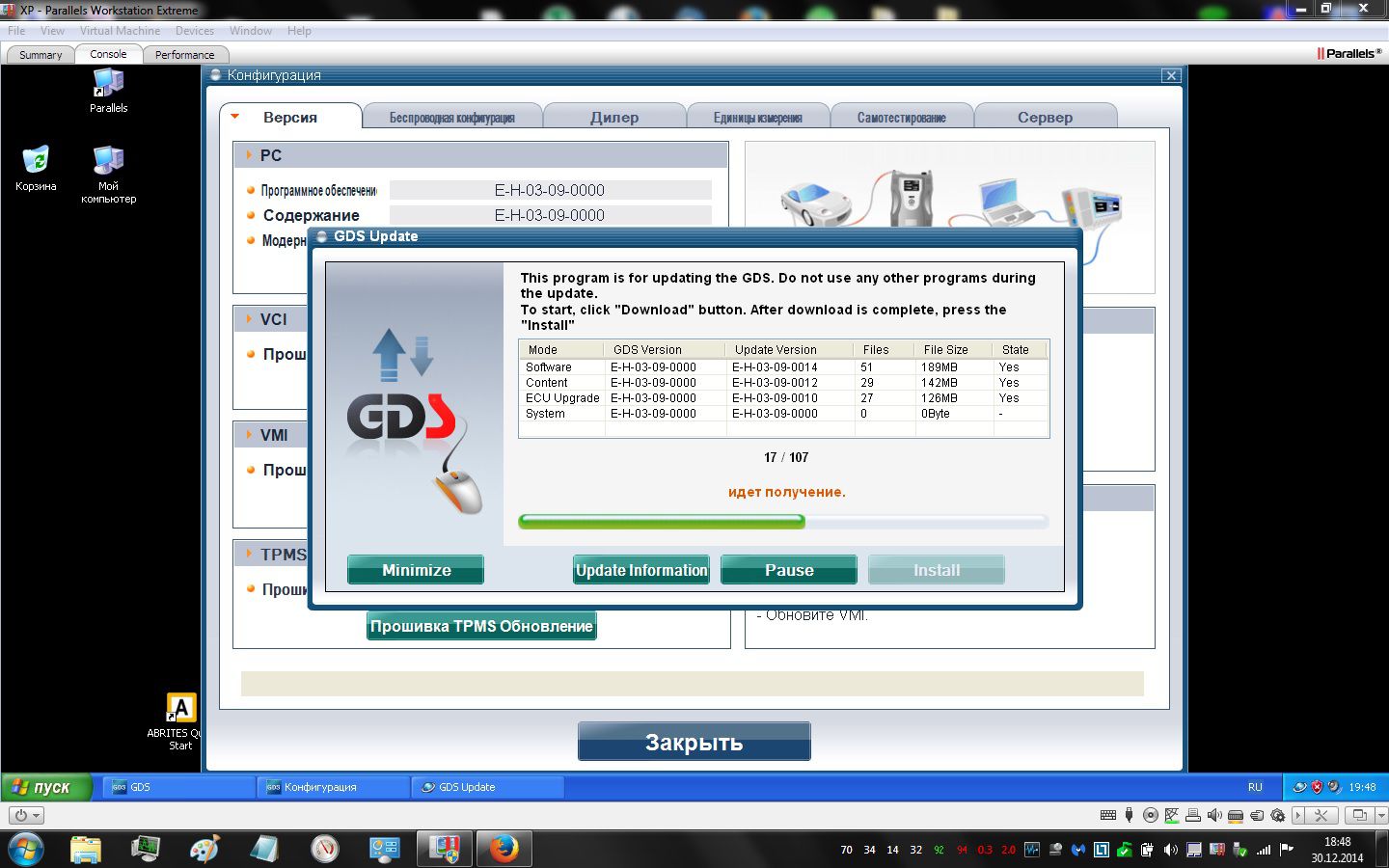Viewport: 1389px width, 868px height.
Task: Collapse the TPMS section arrow
Action: click(x=249, y=554)
